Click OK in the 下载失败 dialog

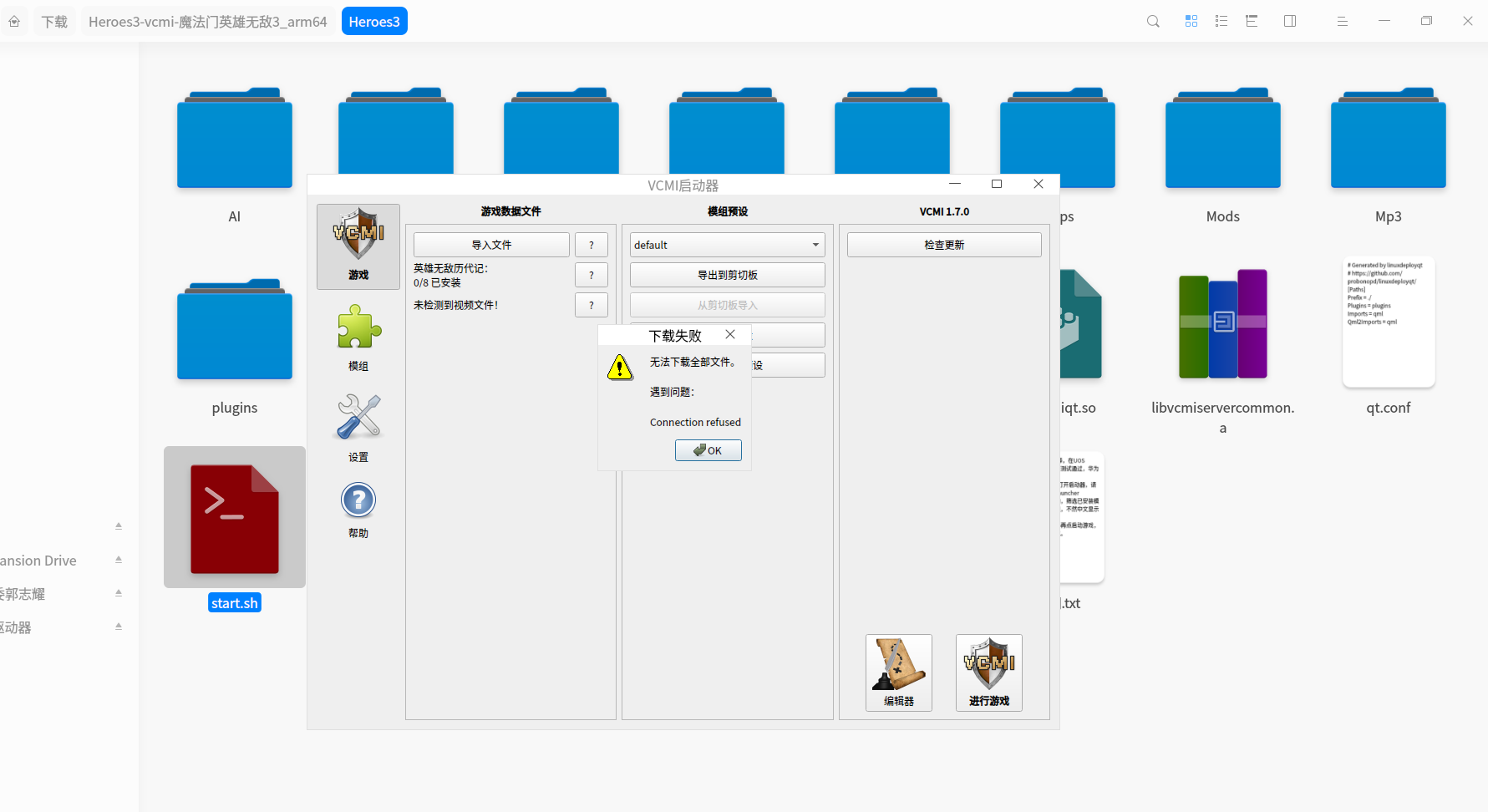(708, 450)
